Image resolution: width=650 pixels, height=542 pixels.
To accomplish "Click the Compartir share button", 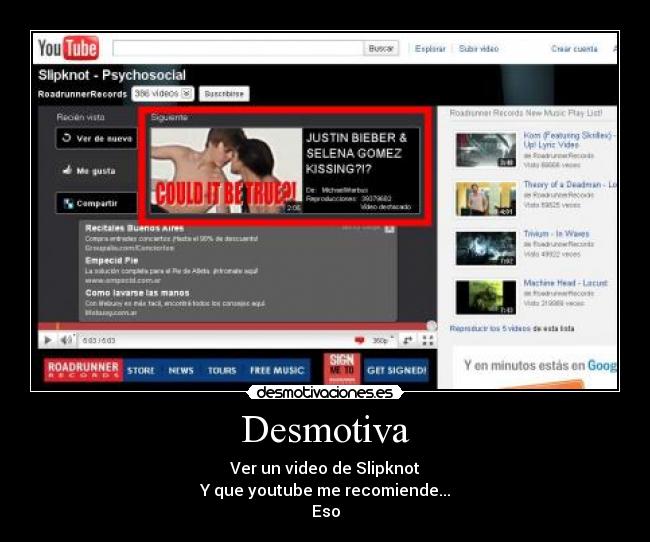I will (x=97, y=203).
